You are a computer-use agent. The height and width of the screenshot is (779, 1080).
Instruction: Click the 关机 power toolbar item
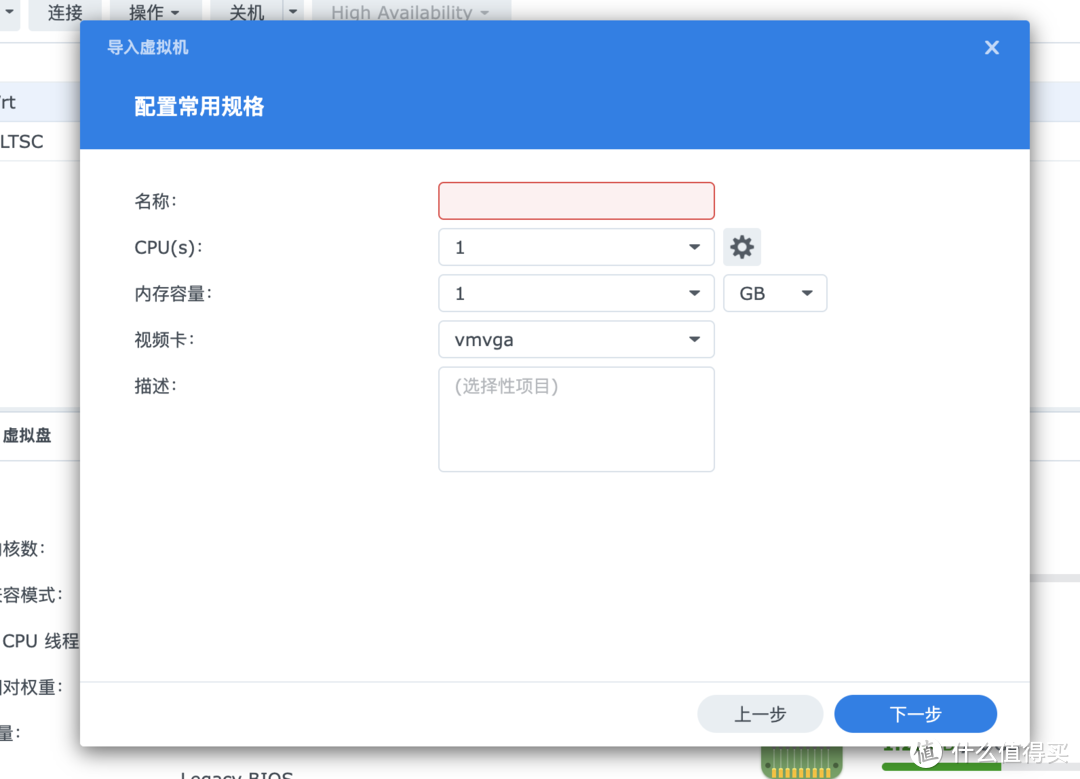pos(249,13)
